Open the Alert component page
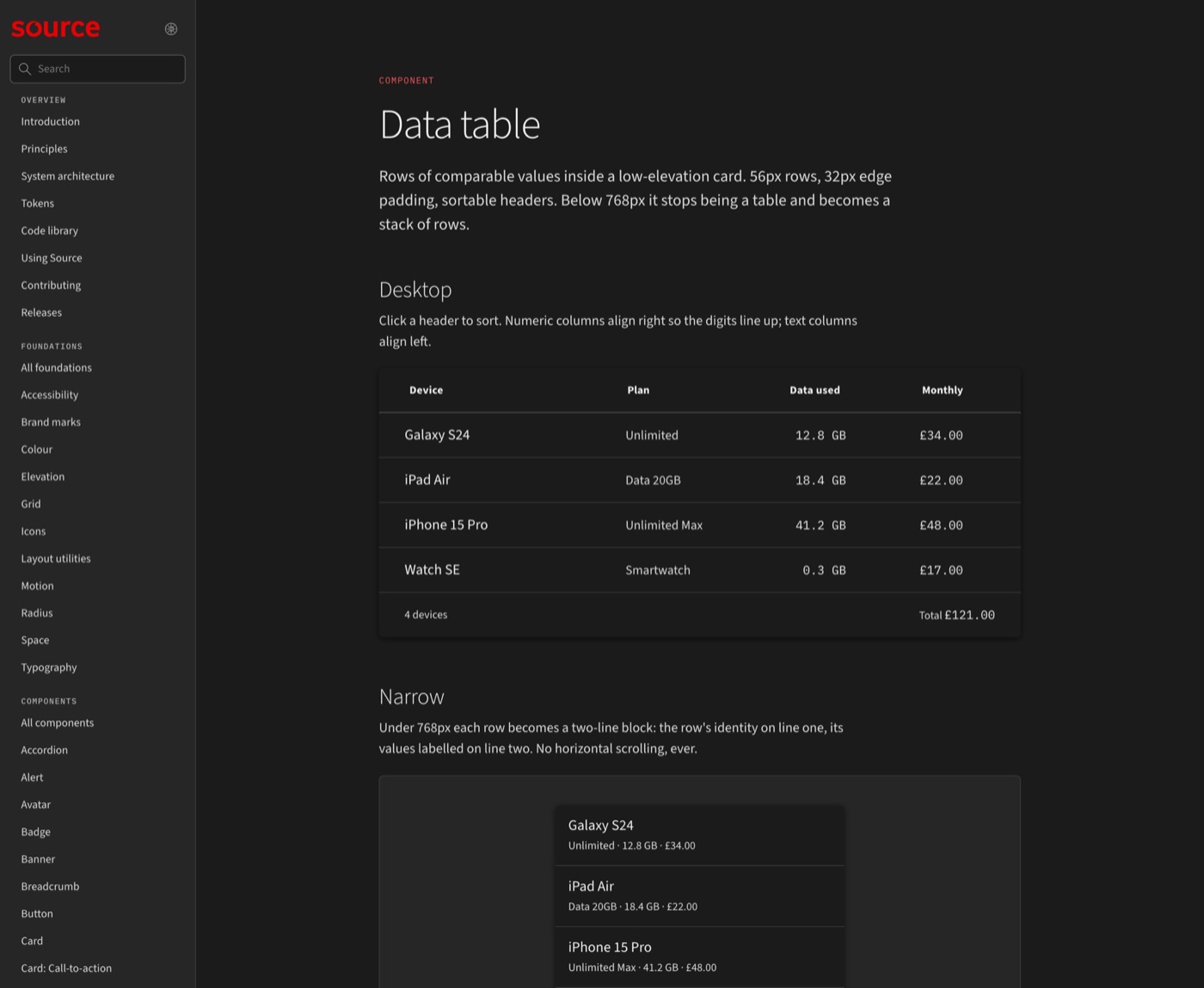 [x=32, y=777]
